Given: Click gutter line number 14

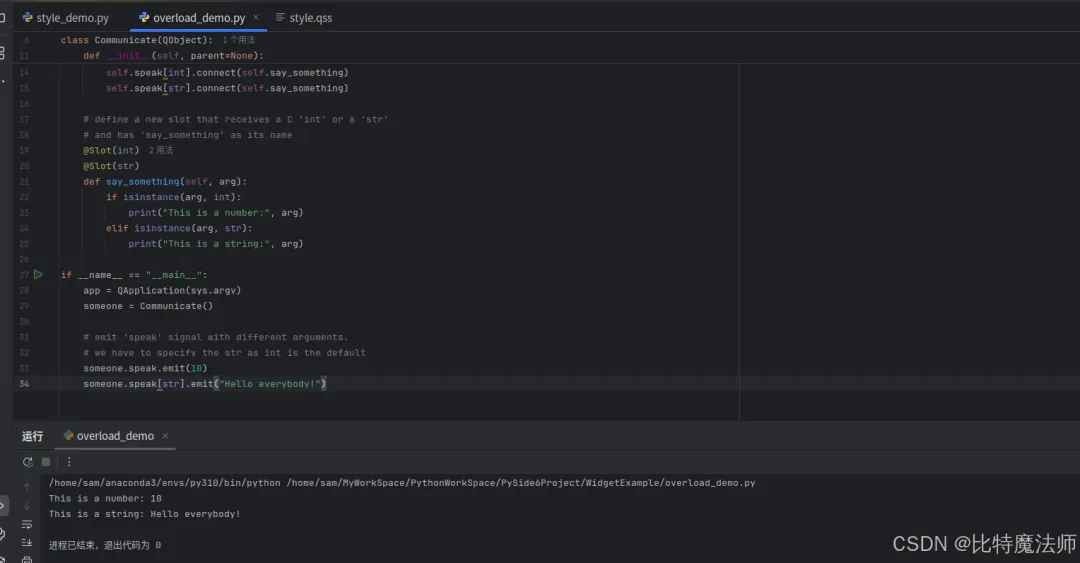Looking at the screenshot, I should (24, 72).
